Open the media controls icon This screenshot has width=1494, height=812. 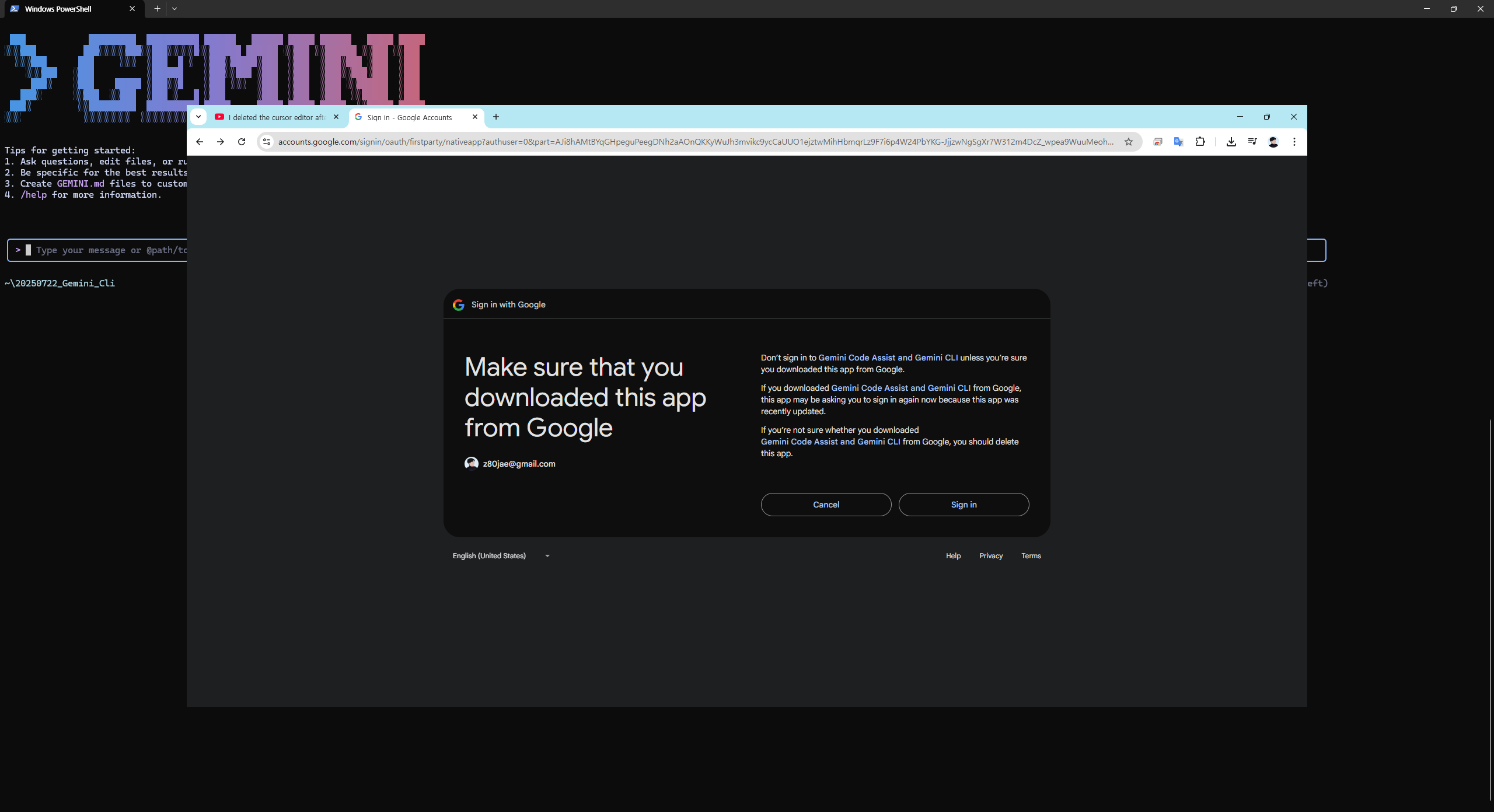point(1252,142)
